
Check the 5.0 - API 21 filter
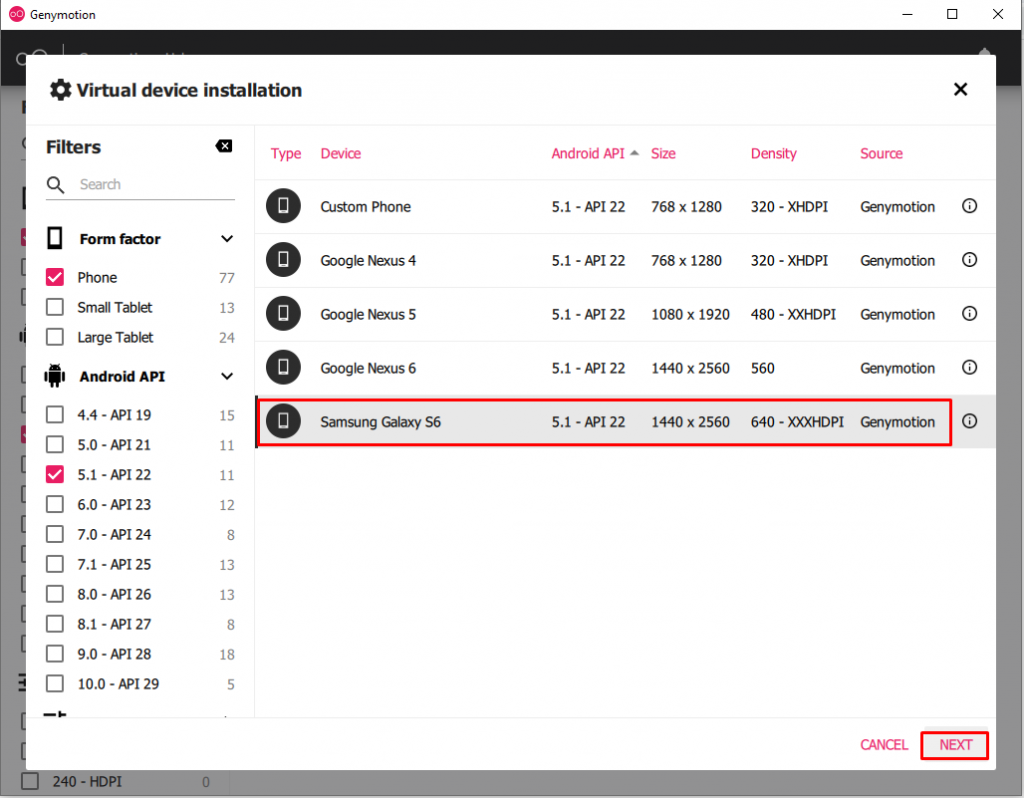[x=55, y=445]
